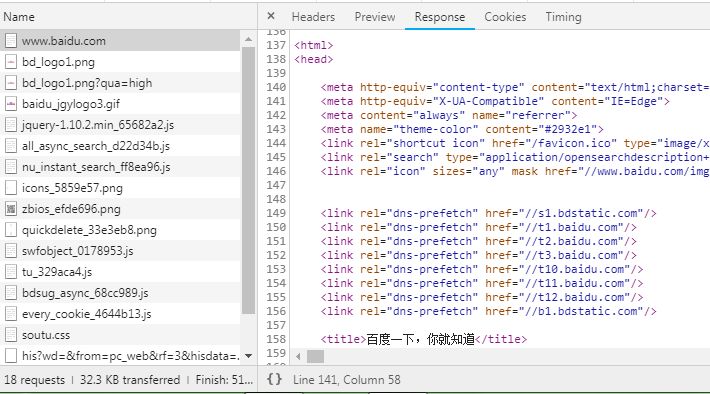Select the Response tab
The height and width of the screenshot is (394, 710).
coord(440,17)
